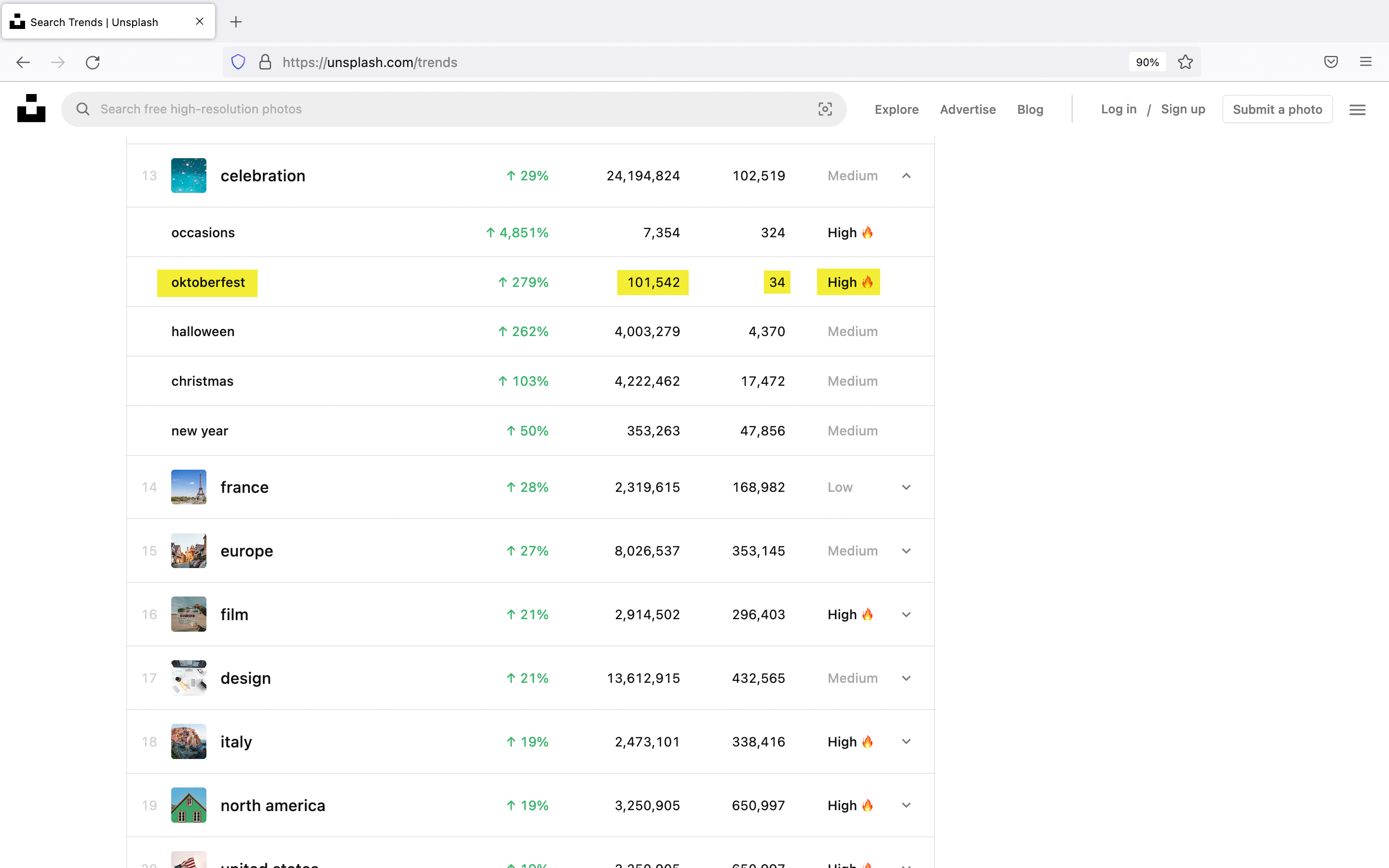Expand the film row
This screenshot has width=1389, height=868.
tap(906, 615)
